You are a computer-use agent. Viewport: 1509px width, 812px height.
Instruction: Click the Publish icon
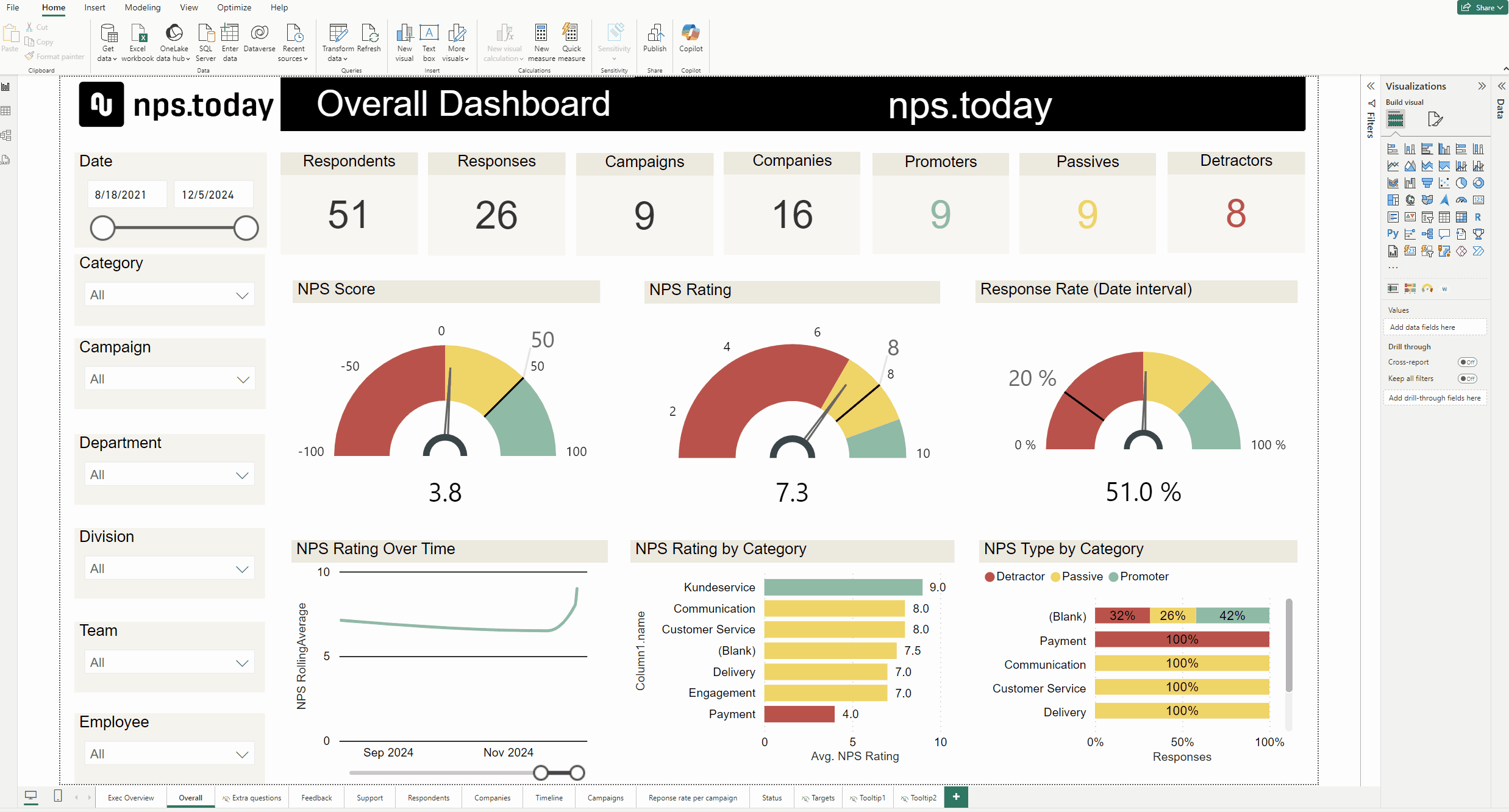[655, 34]
